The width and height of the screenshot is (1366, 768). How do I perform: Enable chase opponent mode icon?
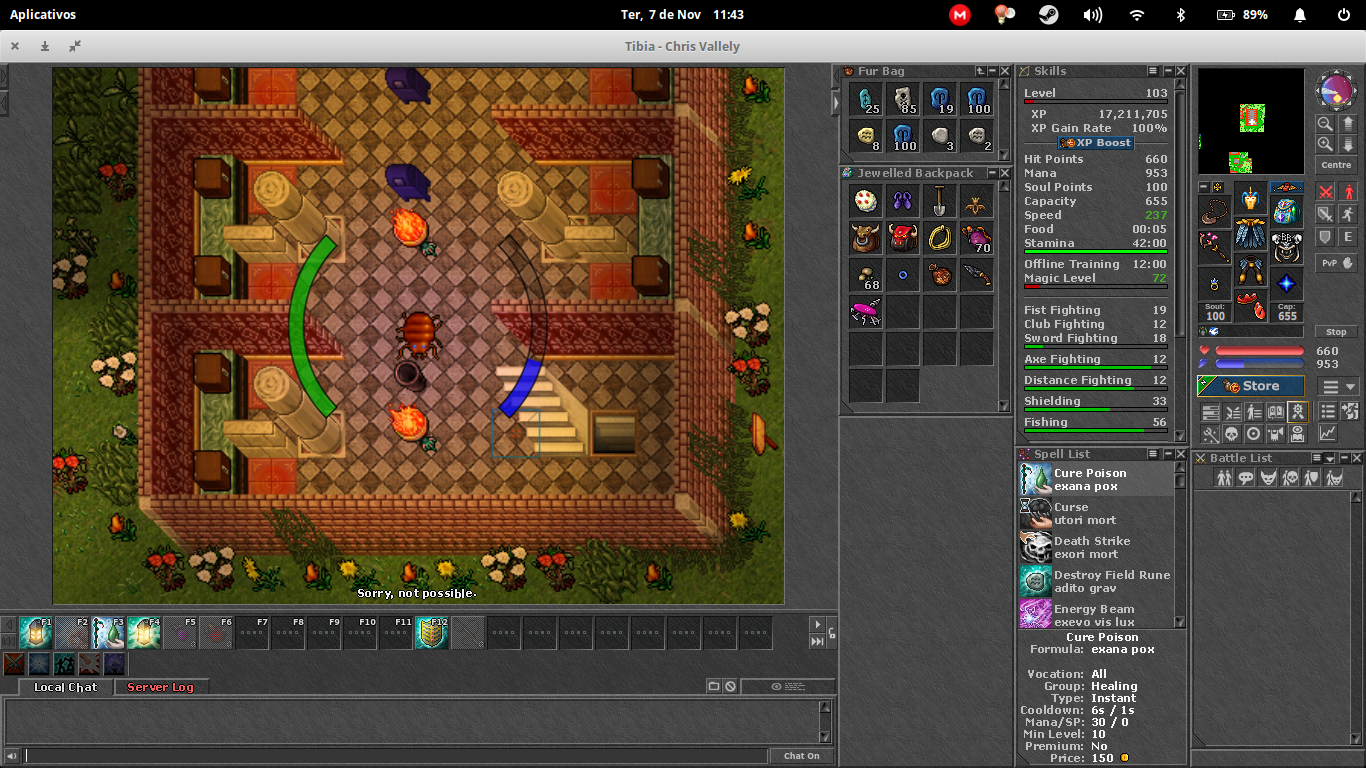point(1348,214)
